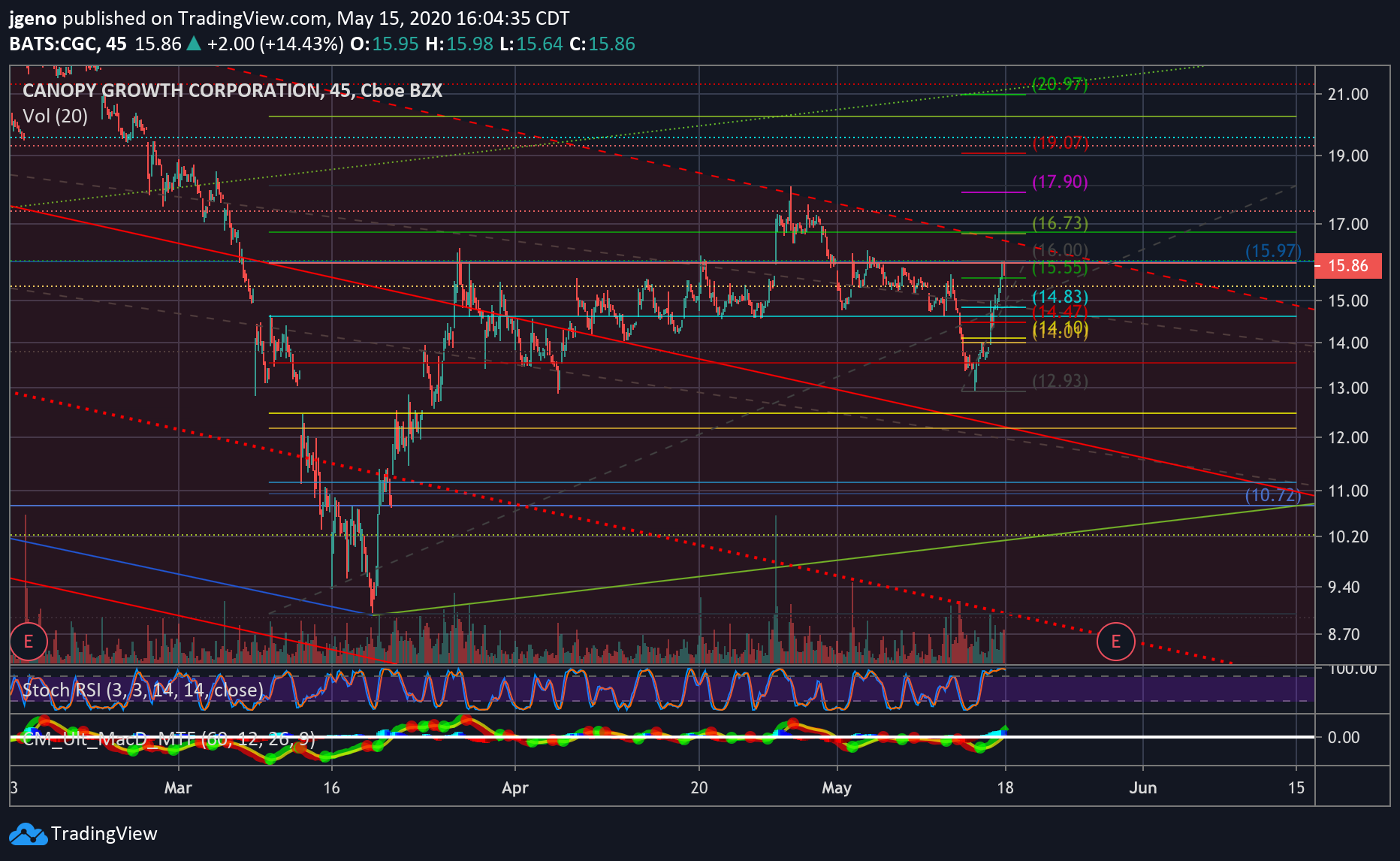Viewport: 1400px width, 861px height.
Task: Select the CM_Ult_MacD_MTF indicator label
Action: [169, 739]
